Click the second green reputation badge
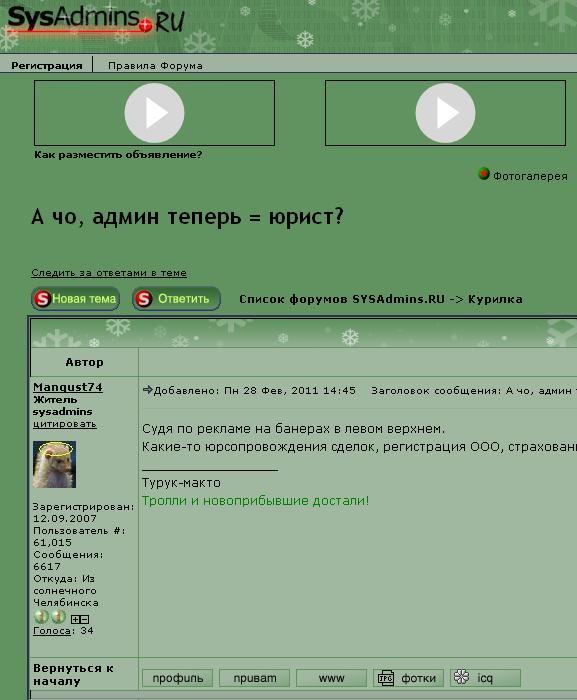This screenshot has height=700, width=577. tap(58, 617)
